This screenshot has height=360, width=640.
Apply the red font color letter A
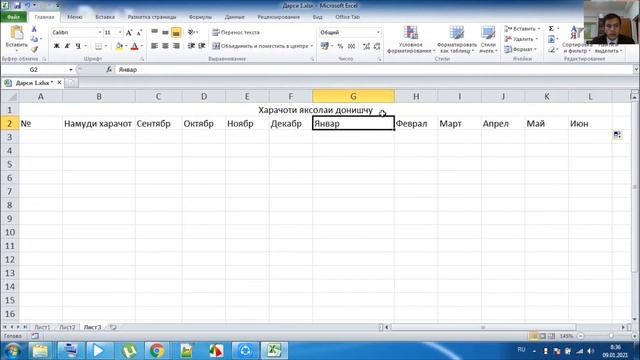pyautogui.click(x=134, y=46)
